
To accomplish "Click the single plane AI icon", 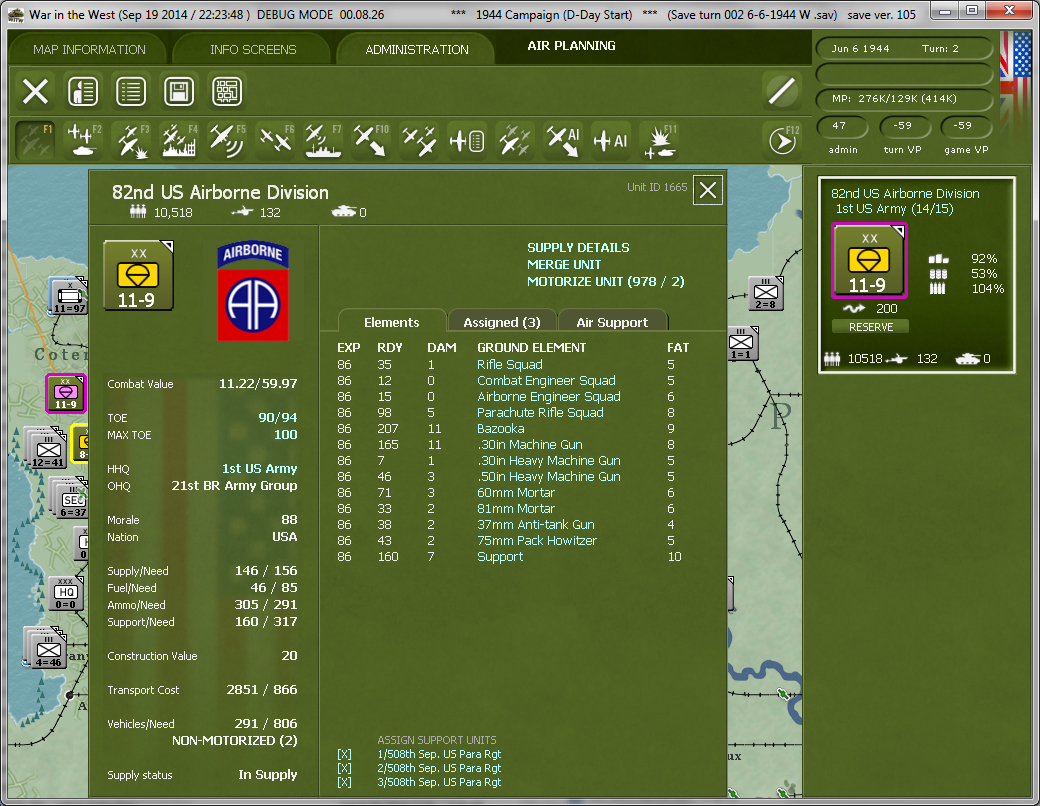I will click(610, 140).
